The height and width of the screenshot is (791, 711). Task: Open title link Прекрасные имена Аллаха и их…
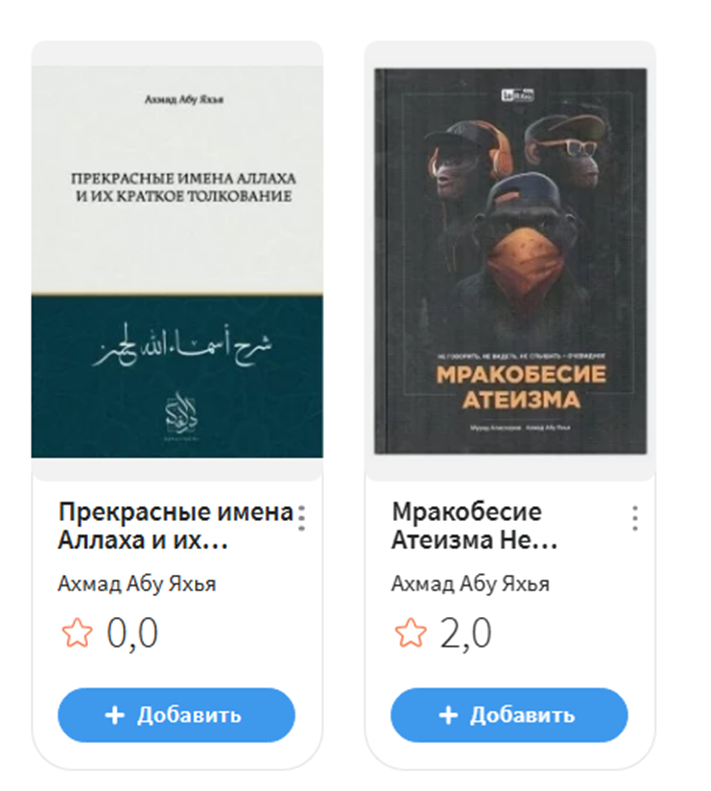click(x=176, y=526)
